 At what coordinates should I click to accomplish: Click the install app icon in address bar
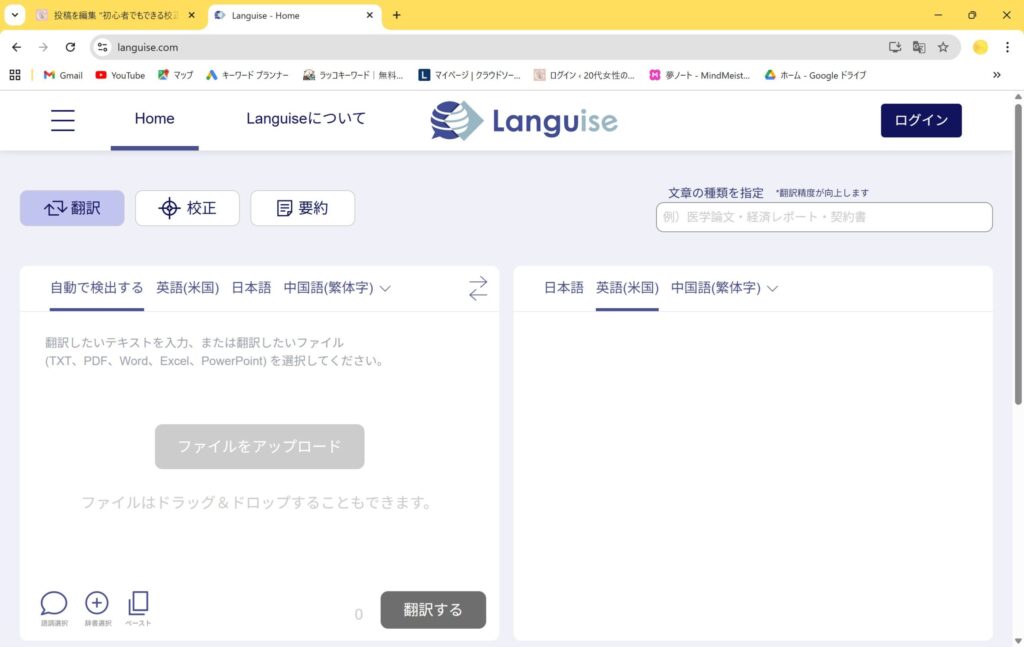(895, 47)
